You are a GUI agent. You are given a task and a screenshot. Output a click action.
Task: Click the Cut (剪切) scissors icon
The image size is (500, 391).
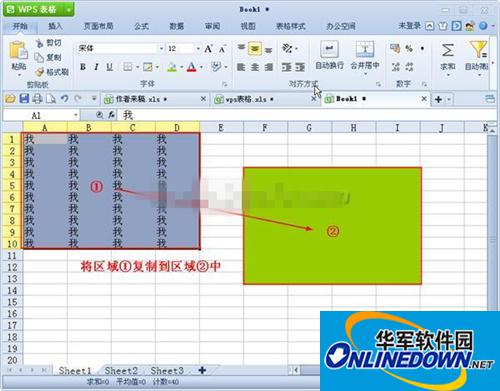point(40,43)
